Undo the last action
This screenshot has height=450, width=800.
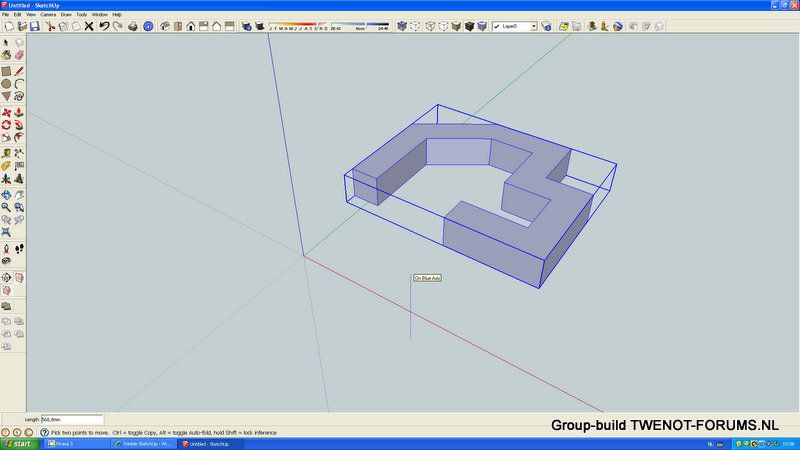(105, 26)
